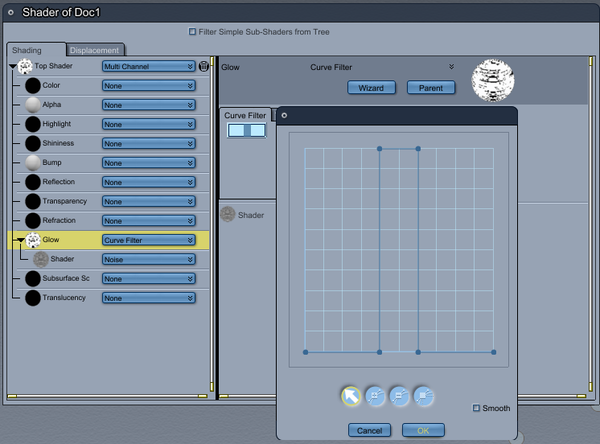Image resolution: width=600 pixels, height=444 pixels.
Task: Enable the Smooth checkbox
Action: tap(476, 408)
